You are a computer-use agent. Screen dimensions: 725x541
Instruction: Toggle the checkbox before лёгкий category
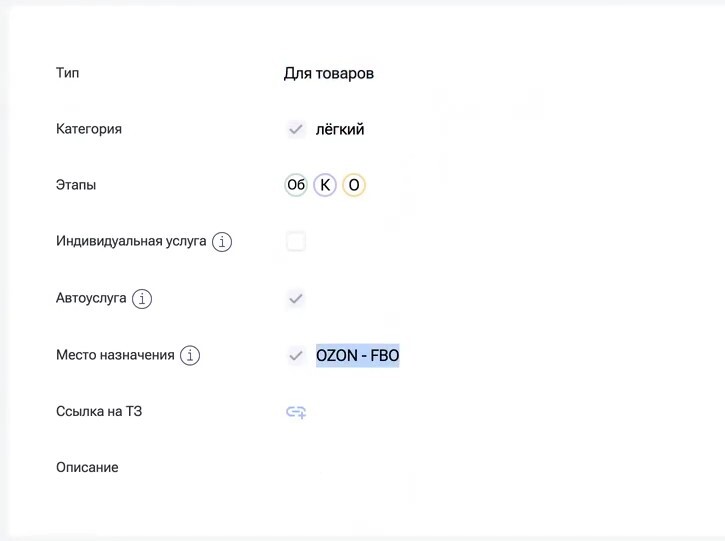point(296,129)
